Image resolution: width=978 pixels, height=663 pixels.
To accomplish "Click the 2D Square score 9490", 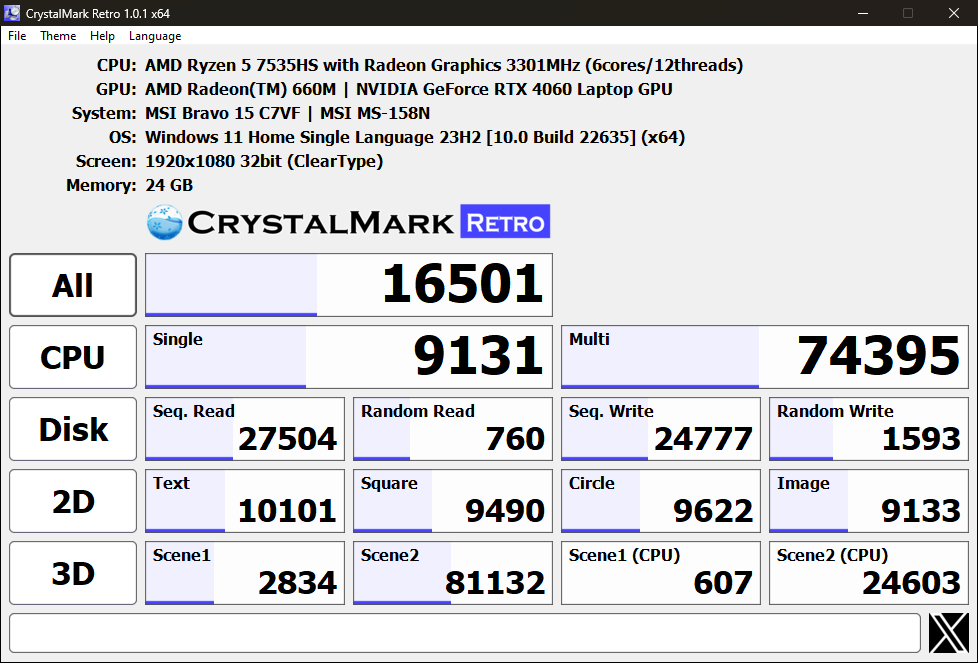I will pyautogui.click(x=453, y=501).
